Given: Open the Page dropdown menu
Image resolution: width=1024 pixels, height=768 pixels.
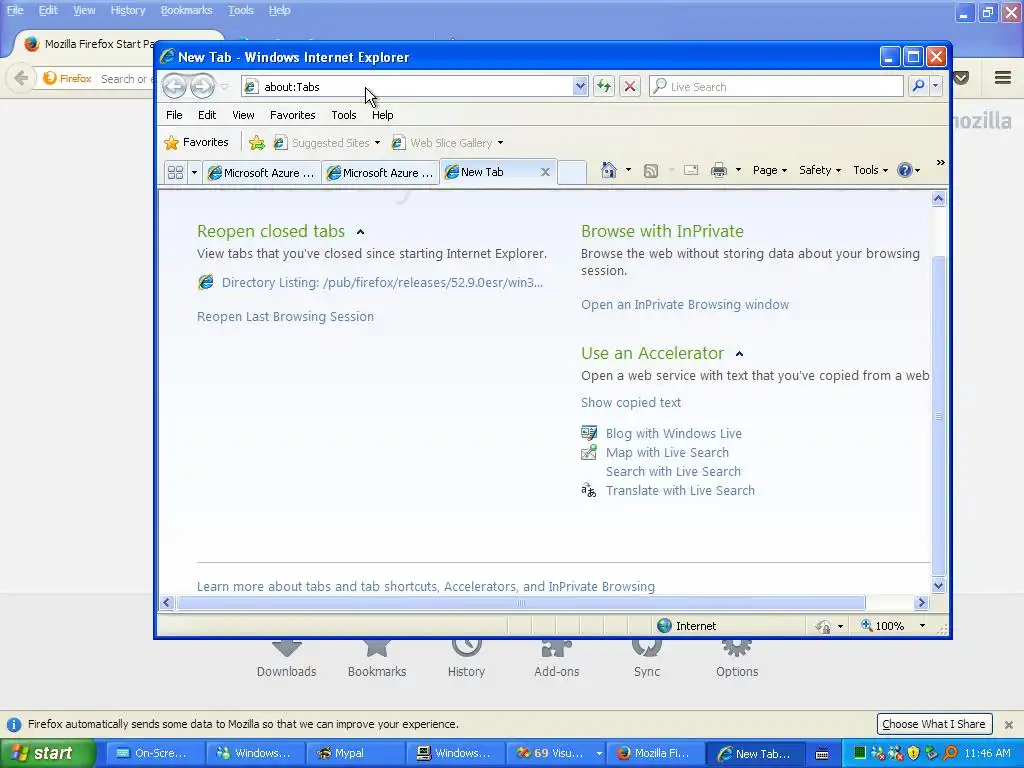Looking at the screenshot, I should click(x=769, y=170).
